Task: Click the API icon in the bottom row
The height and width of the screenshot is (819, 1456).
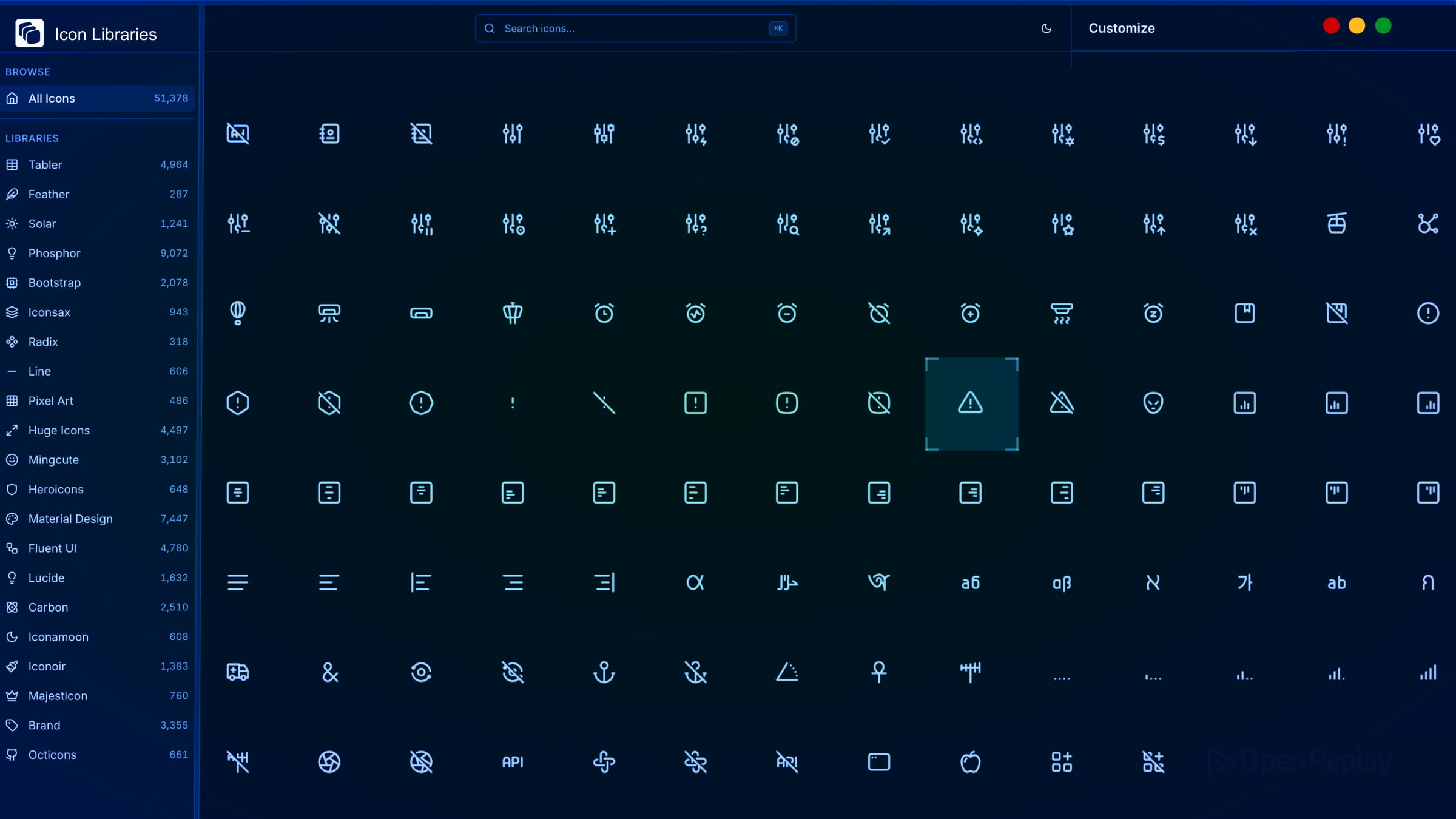Action: tap(513, 761)
